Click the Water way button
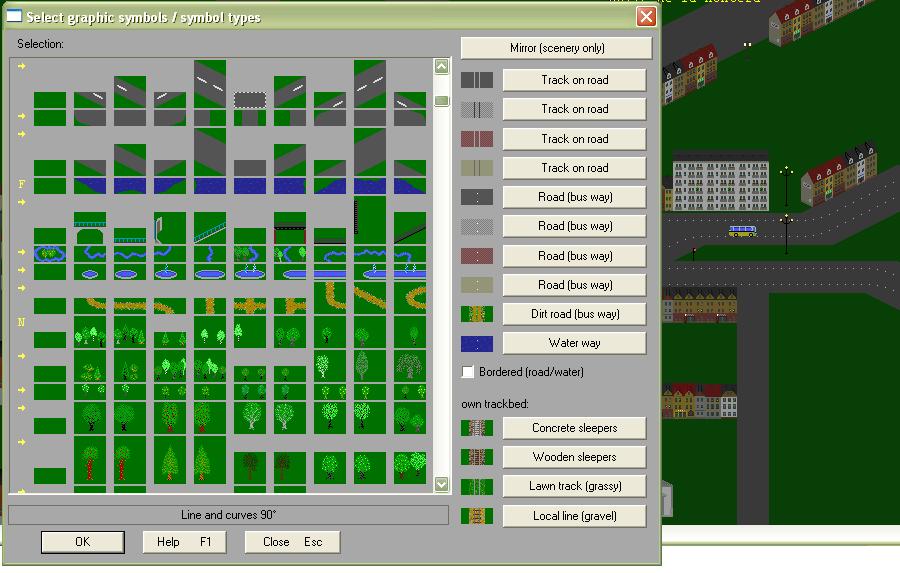The image size is (900, 573). [x=574, y=343]
